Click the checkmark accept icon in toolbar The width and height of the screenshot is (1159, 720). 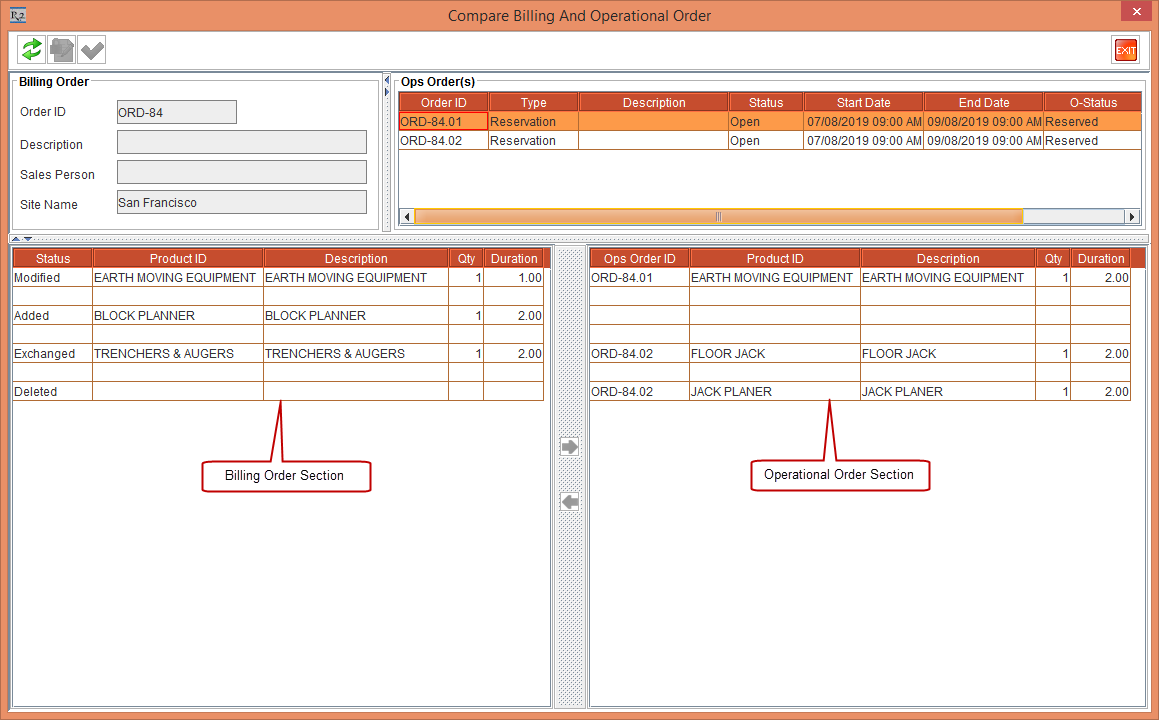click(x=91, y=48)
